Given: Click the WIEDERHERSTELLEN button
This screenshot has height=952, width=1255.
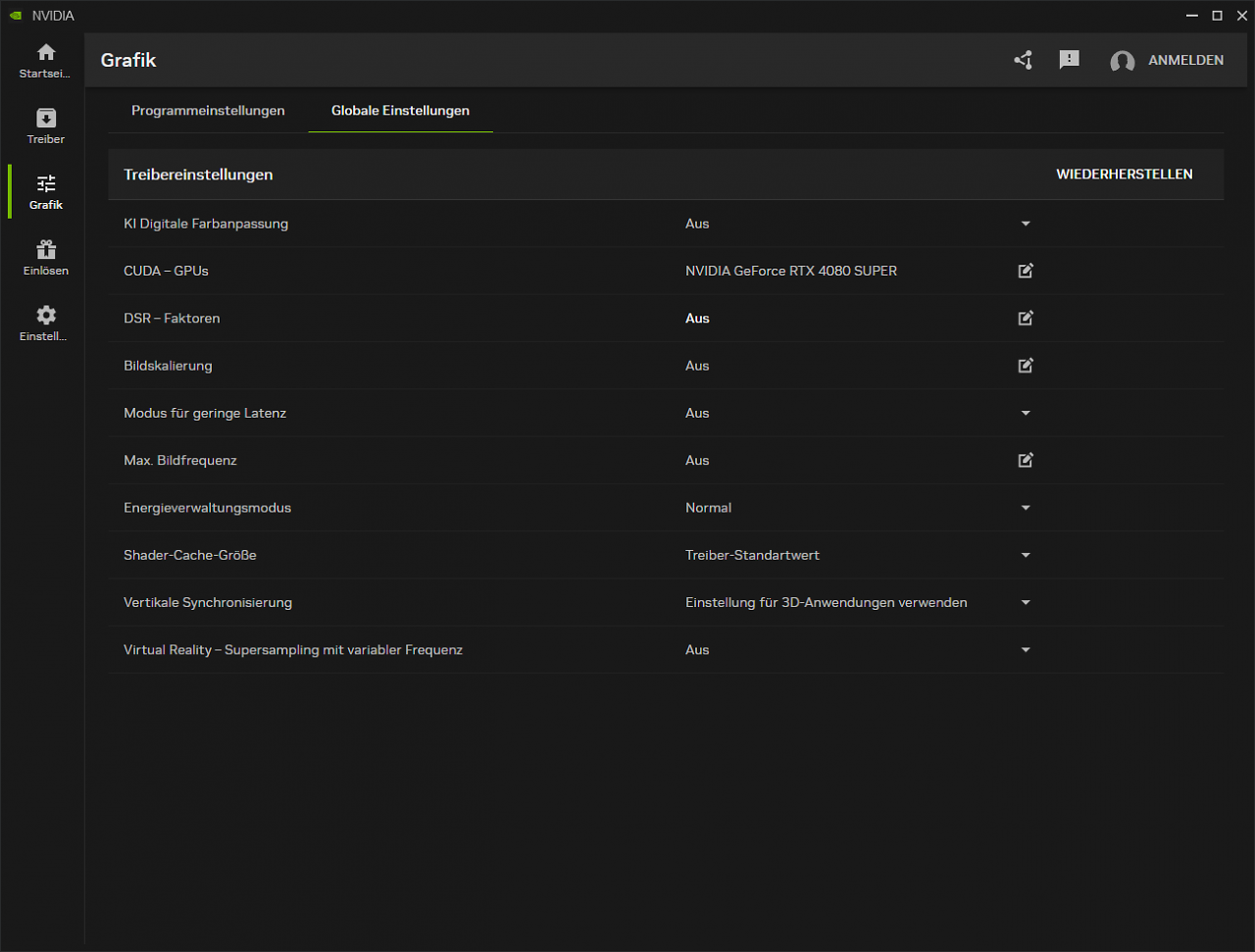Looking at the screenshot, I should (x=1125, y=175).
